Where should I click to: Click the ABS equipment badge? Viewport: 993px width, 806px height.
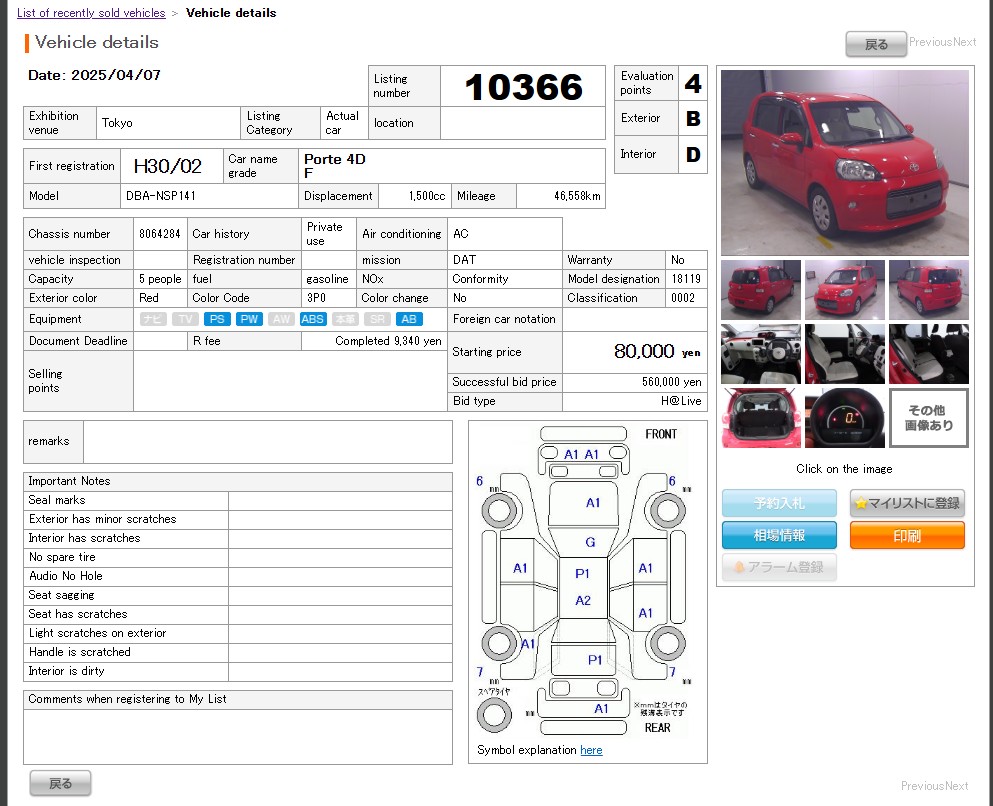point(313,319)
